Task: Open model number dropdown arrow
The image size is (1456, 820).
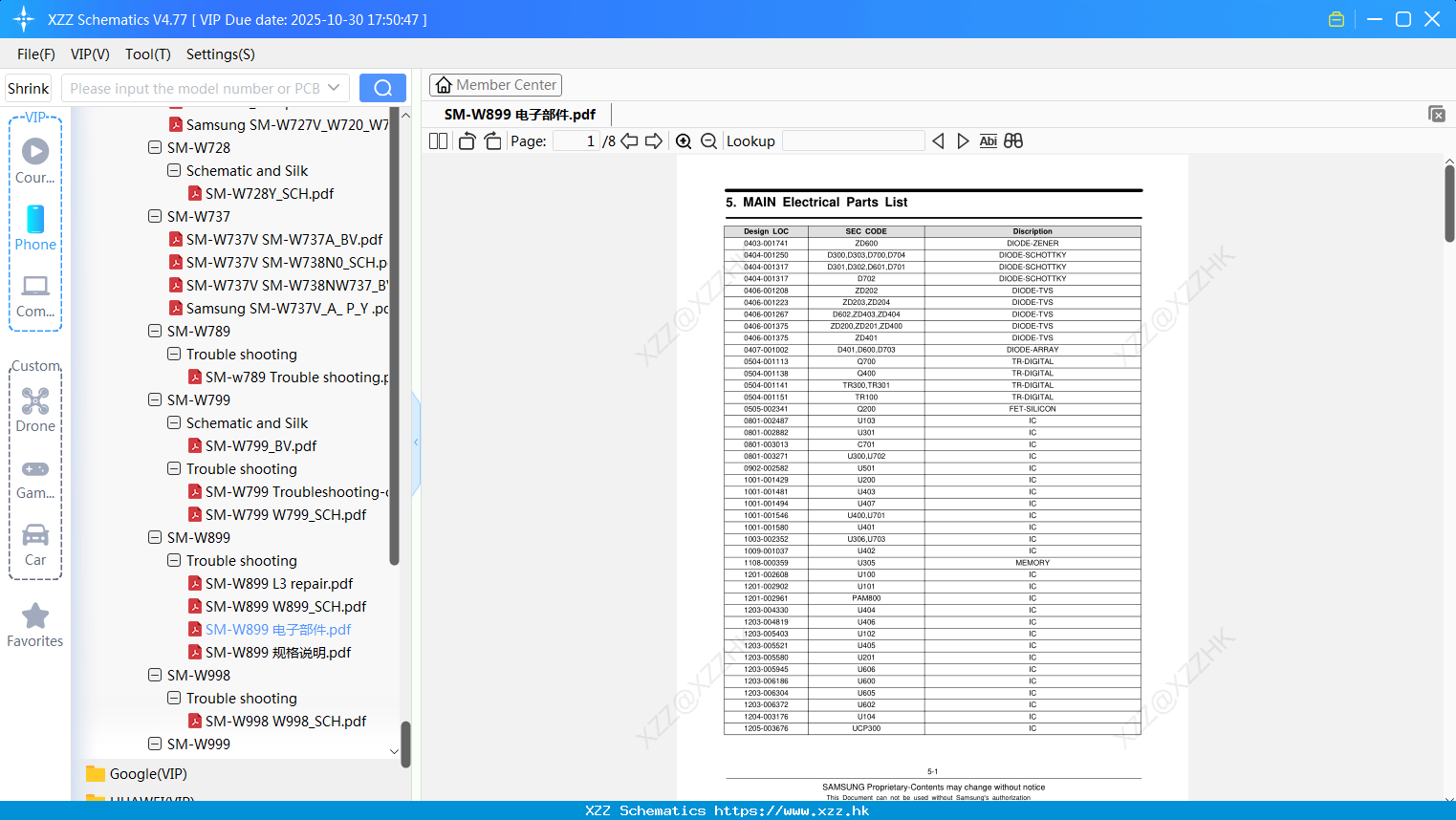Action: [x=334, y=88]
